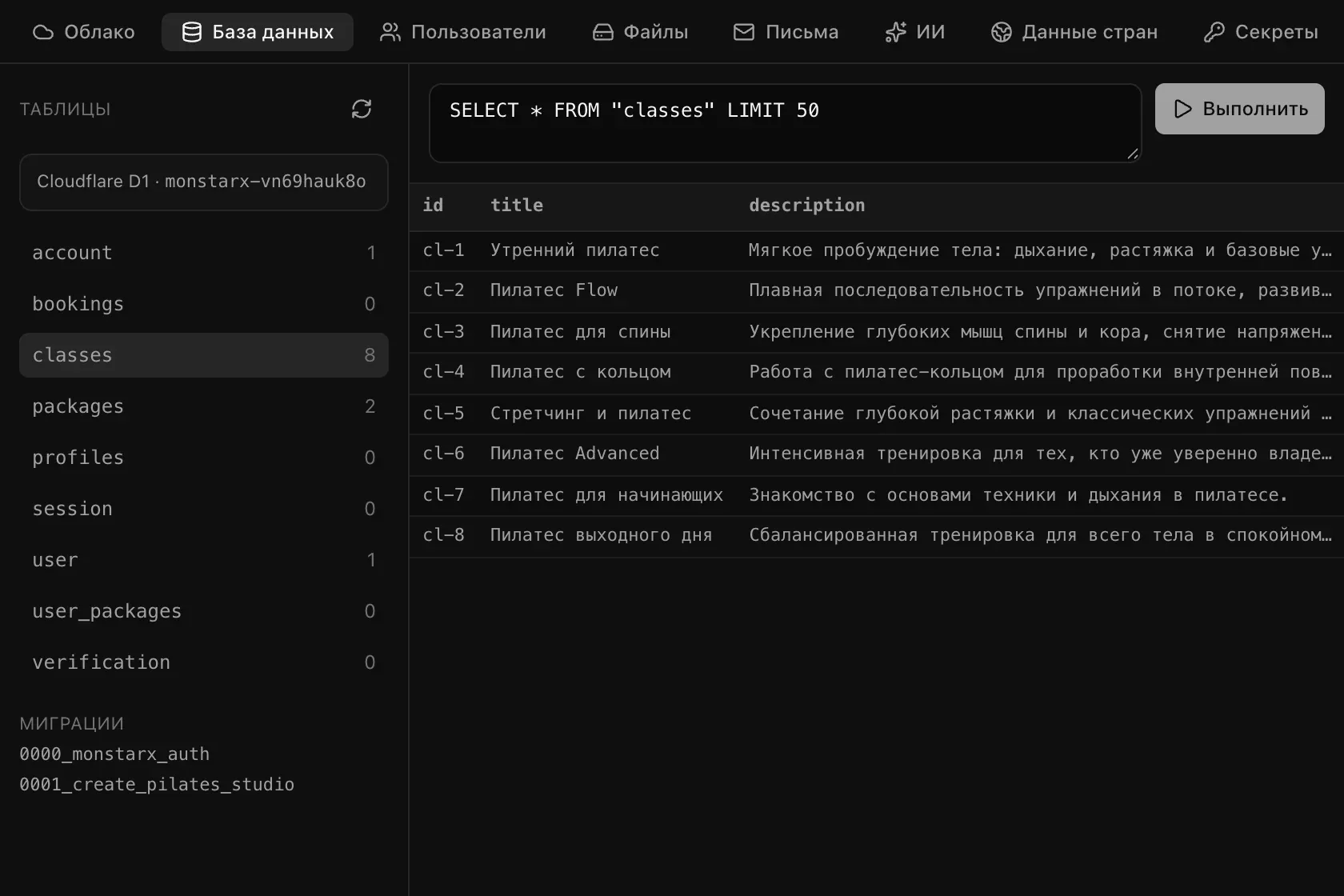Open the profiles table
The width and height of the screenshot is (1344, 896).
[204, 458]
